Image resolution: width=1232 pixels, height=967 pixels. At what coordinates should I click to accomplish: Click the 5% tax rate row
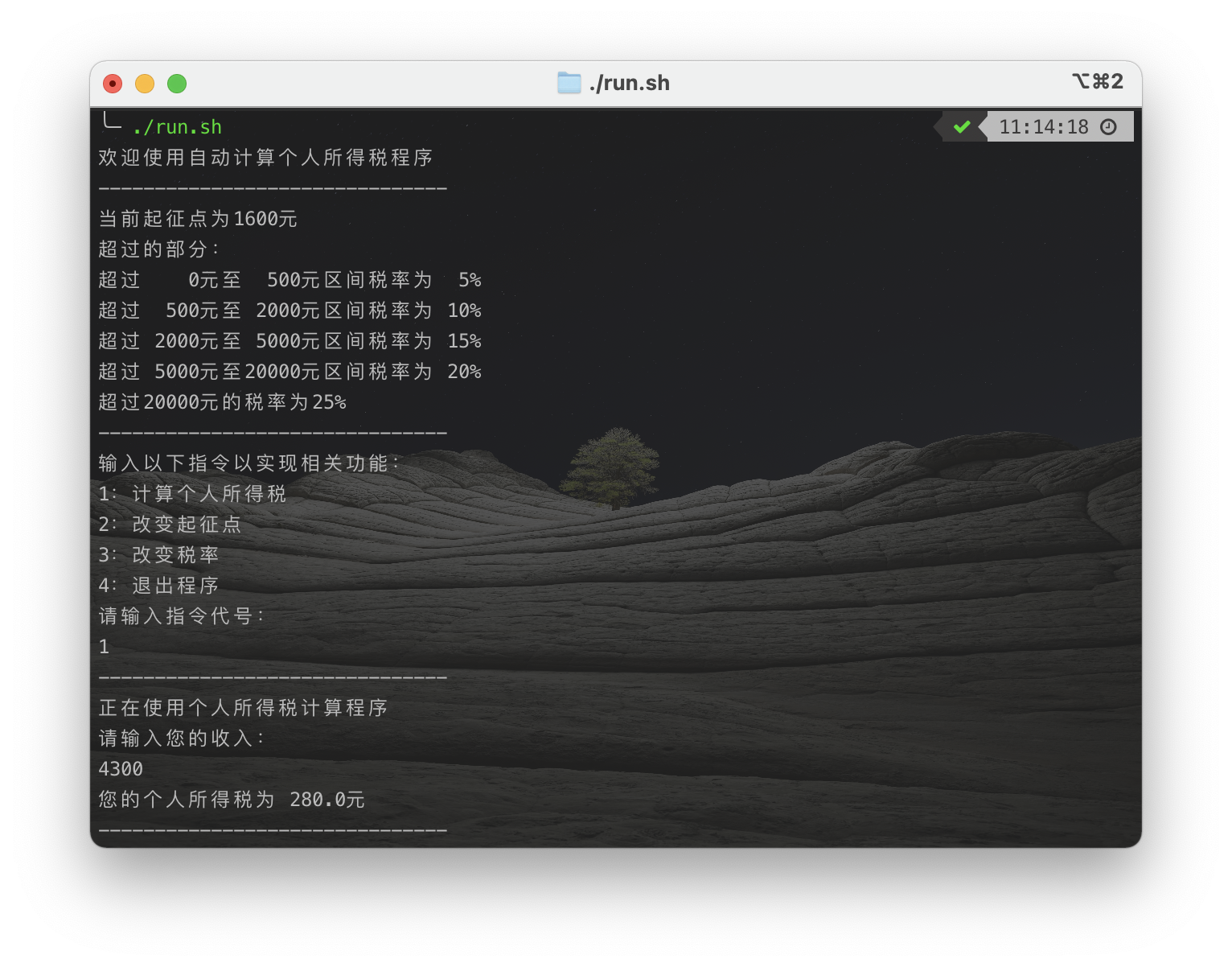click(x=290, y=280)
